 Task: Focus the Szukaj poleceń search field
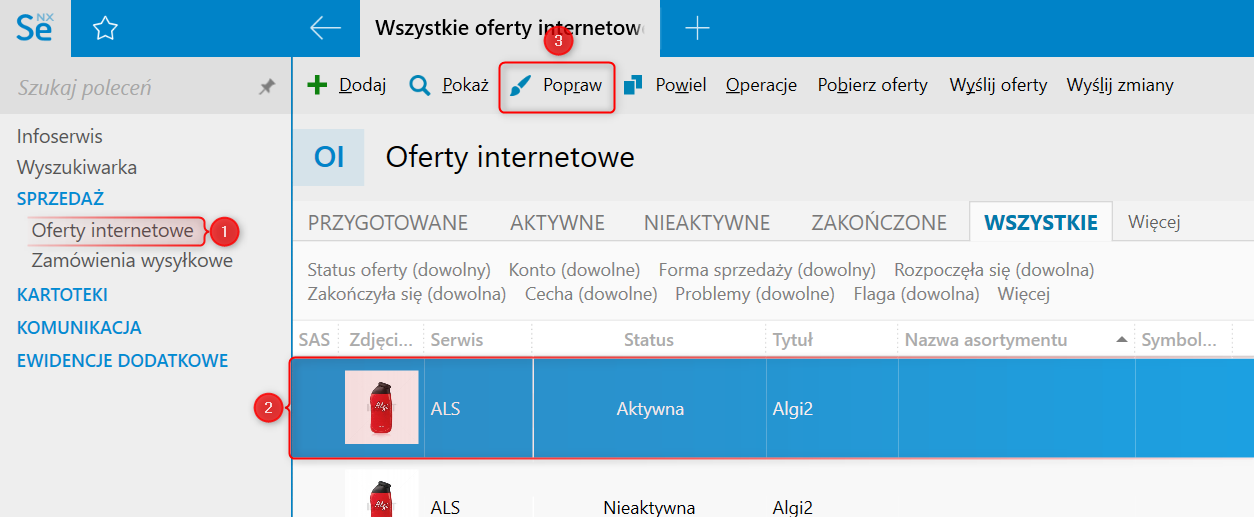pos(130,88)
